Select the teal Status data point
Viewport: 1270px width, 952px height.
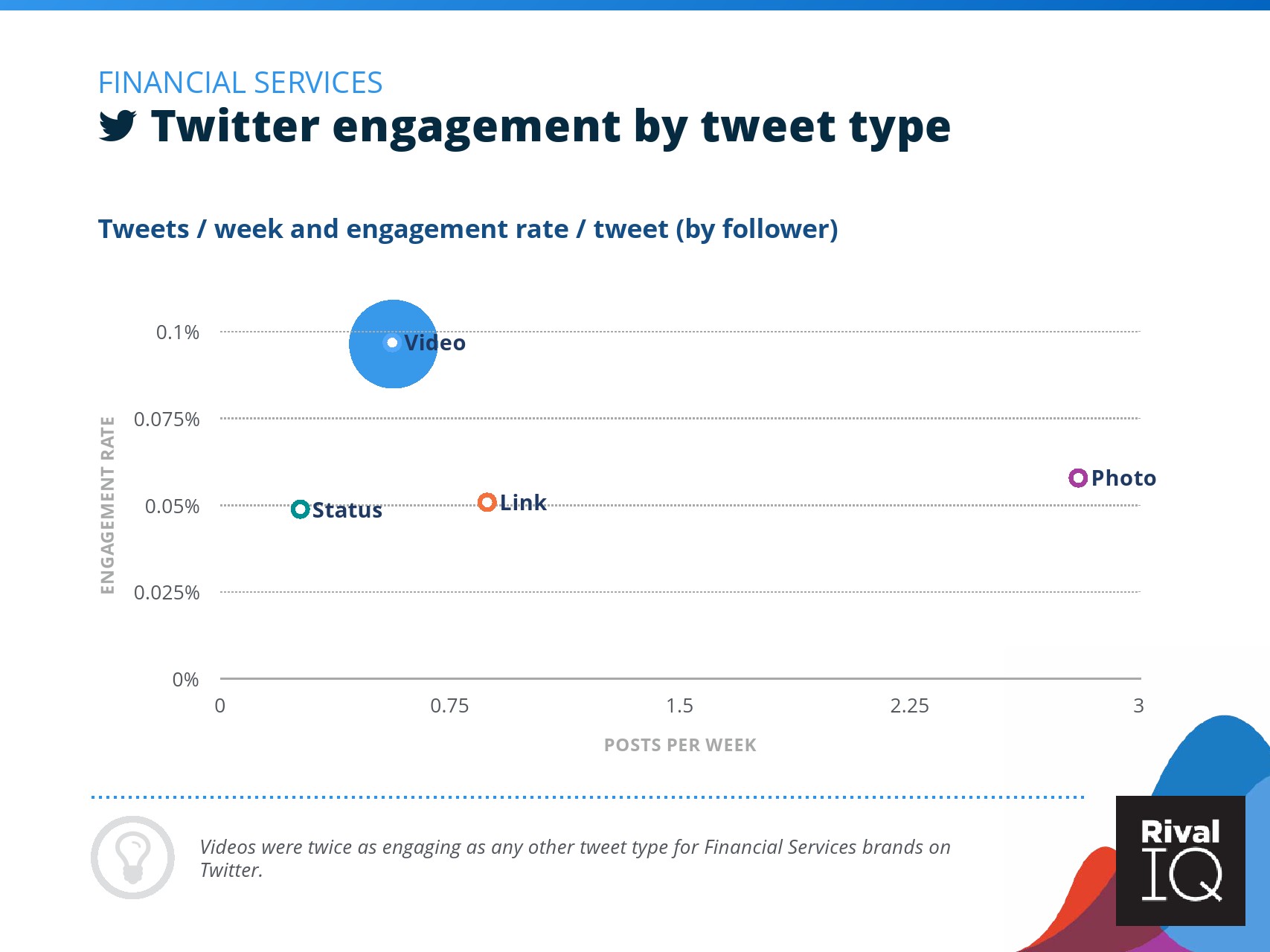(x=300, y=509)
